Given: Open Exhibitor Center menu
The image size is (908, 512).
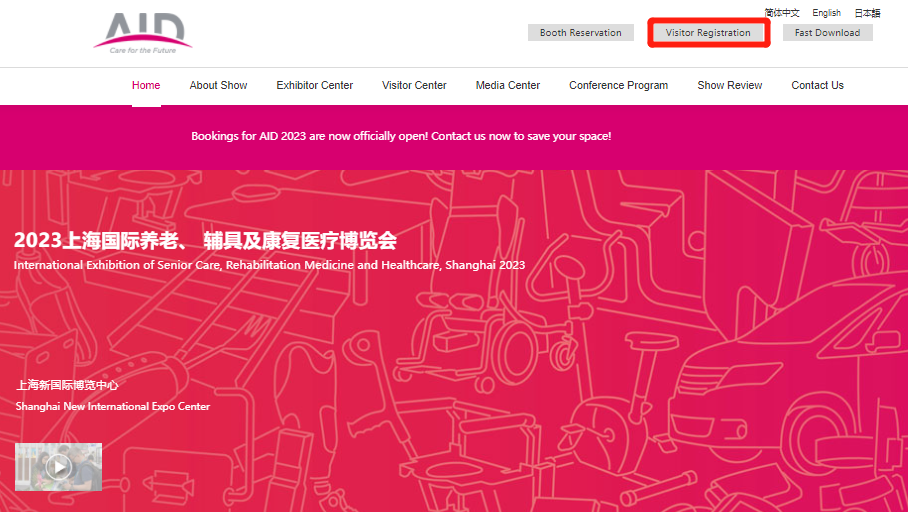Looking at the screenshot, I should [x=314, y=85].
